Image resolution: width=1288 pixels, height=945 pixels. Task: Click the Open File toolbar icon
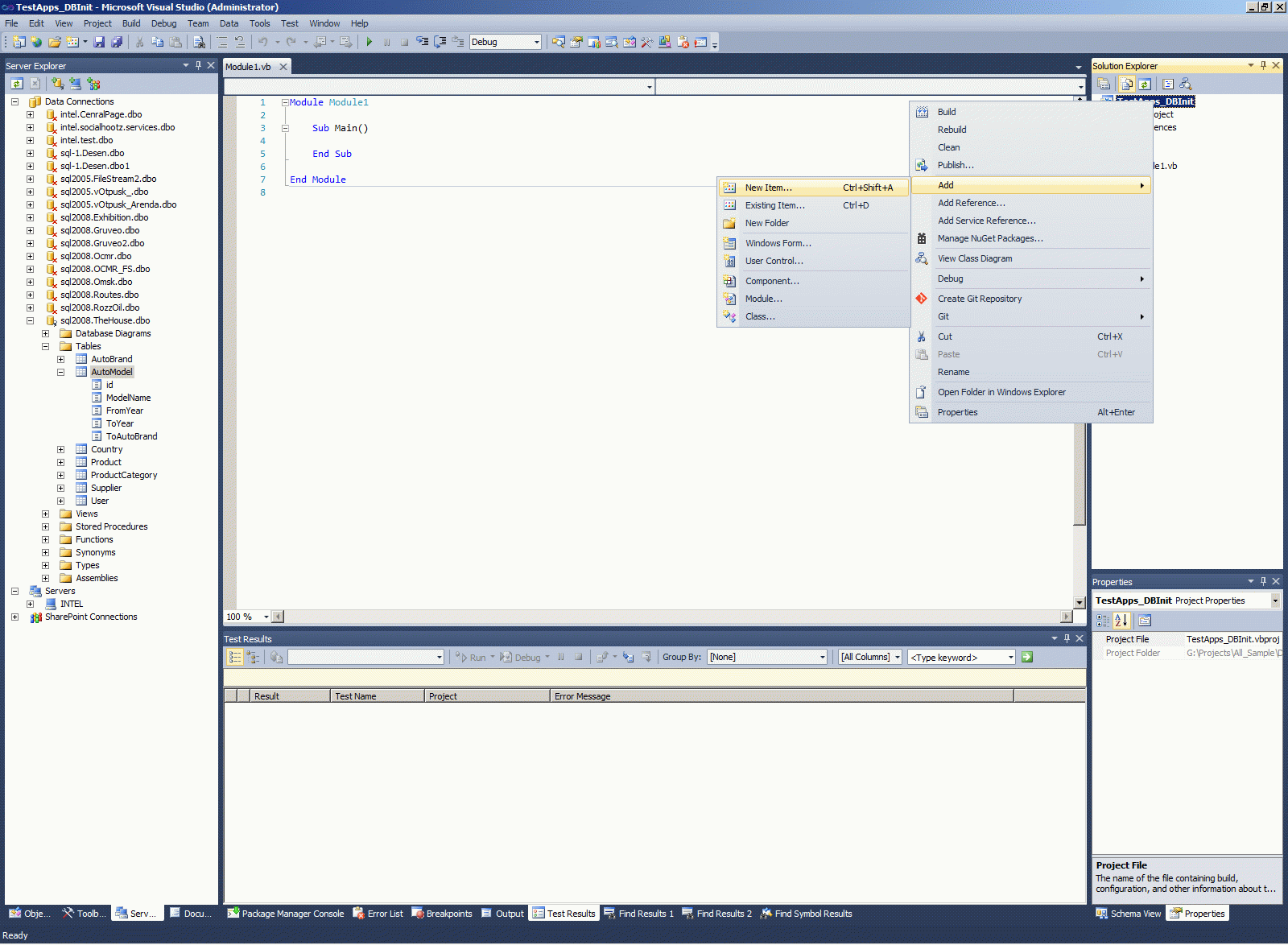click(54, 42)
